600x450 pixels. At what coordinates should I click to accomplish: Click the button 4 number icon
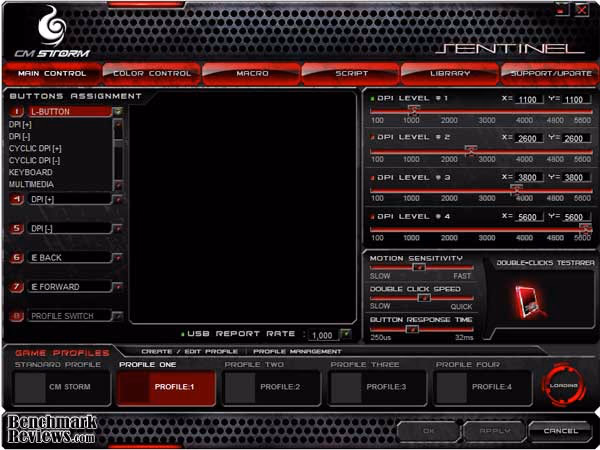16,199
